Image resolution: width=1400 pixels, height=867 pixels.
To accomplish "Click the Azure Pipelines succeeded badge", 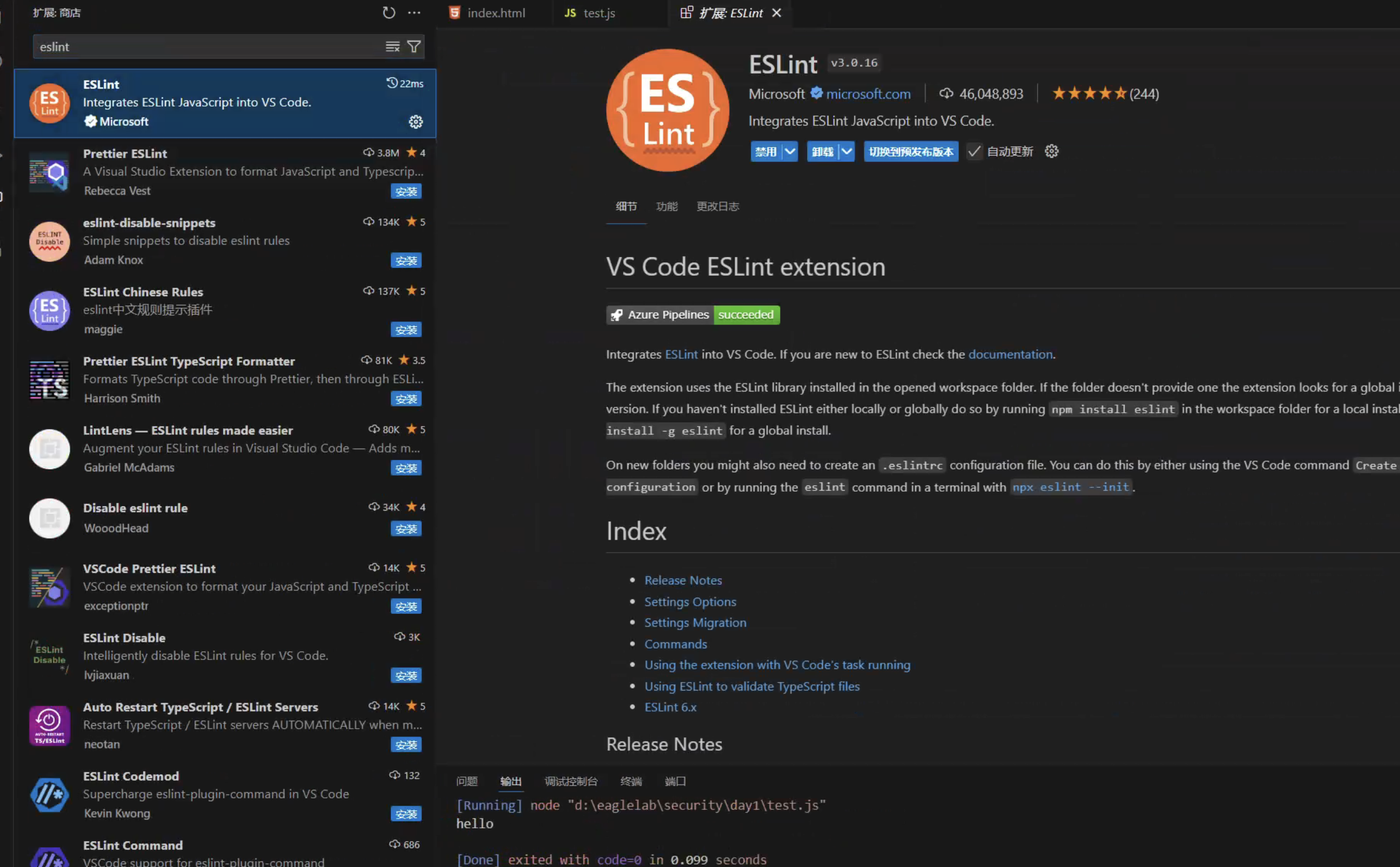I will 693,315.
